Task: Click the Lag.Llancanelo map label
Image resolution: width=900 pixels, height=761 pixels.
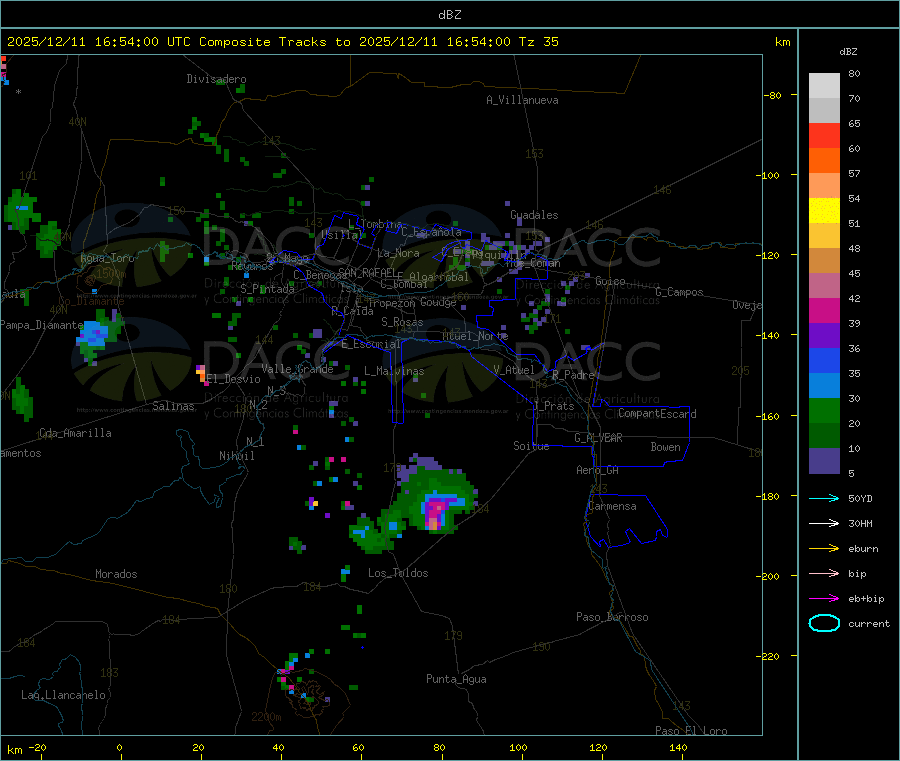Action: (64, 695)
